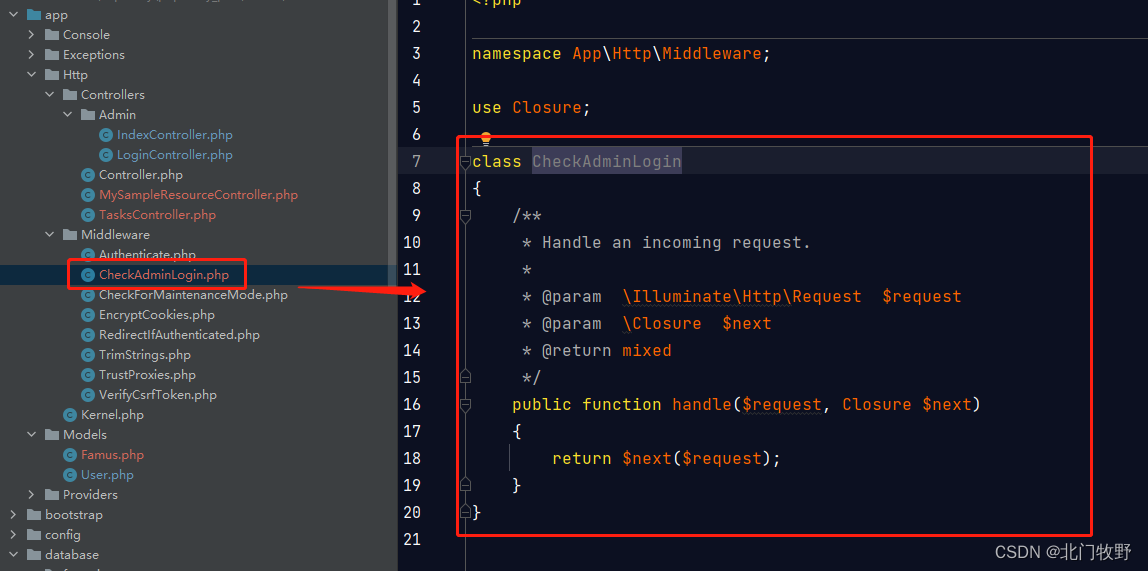Expand the Providers folder chevron

[31, 494]
